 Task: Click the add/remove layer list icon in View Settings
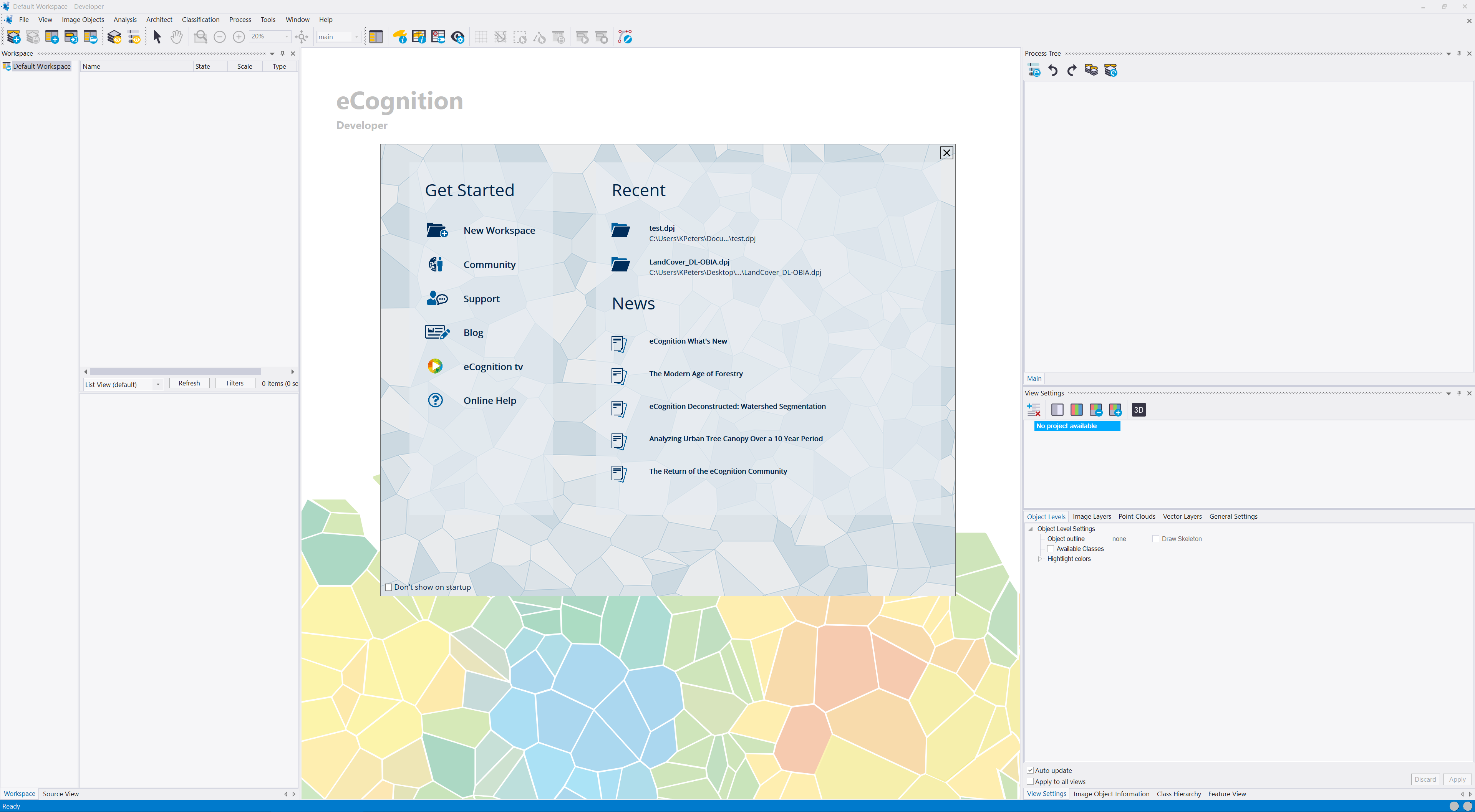(x=1034, y=410)
